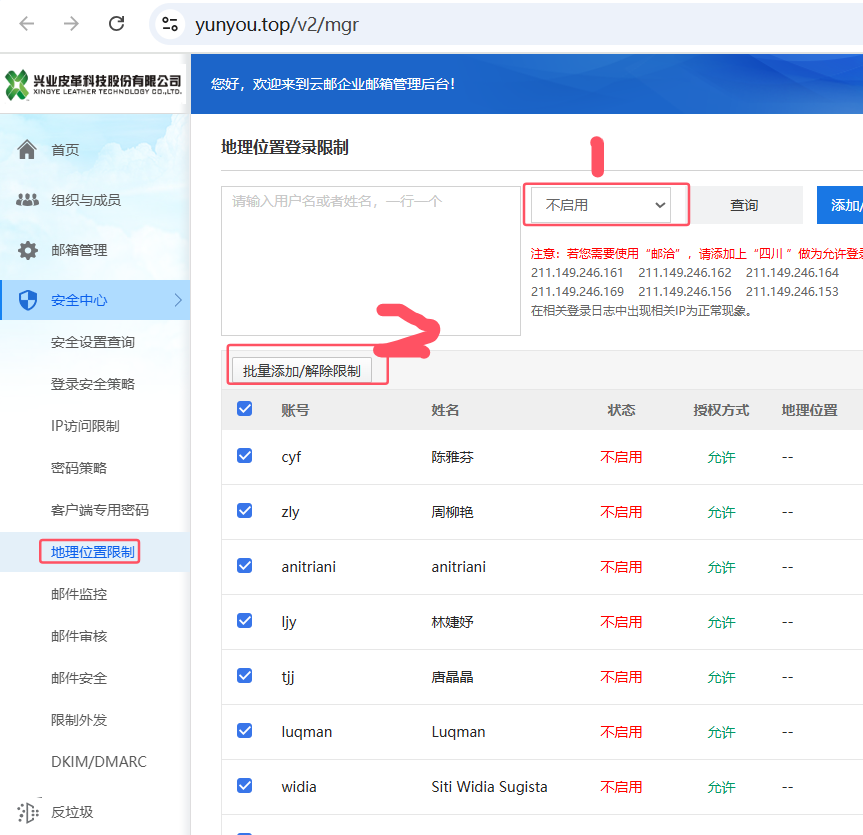Go to IP访问限制 in sidebar
Screen dimensions: 863x835
click(x=85, y=426)
